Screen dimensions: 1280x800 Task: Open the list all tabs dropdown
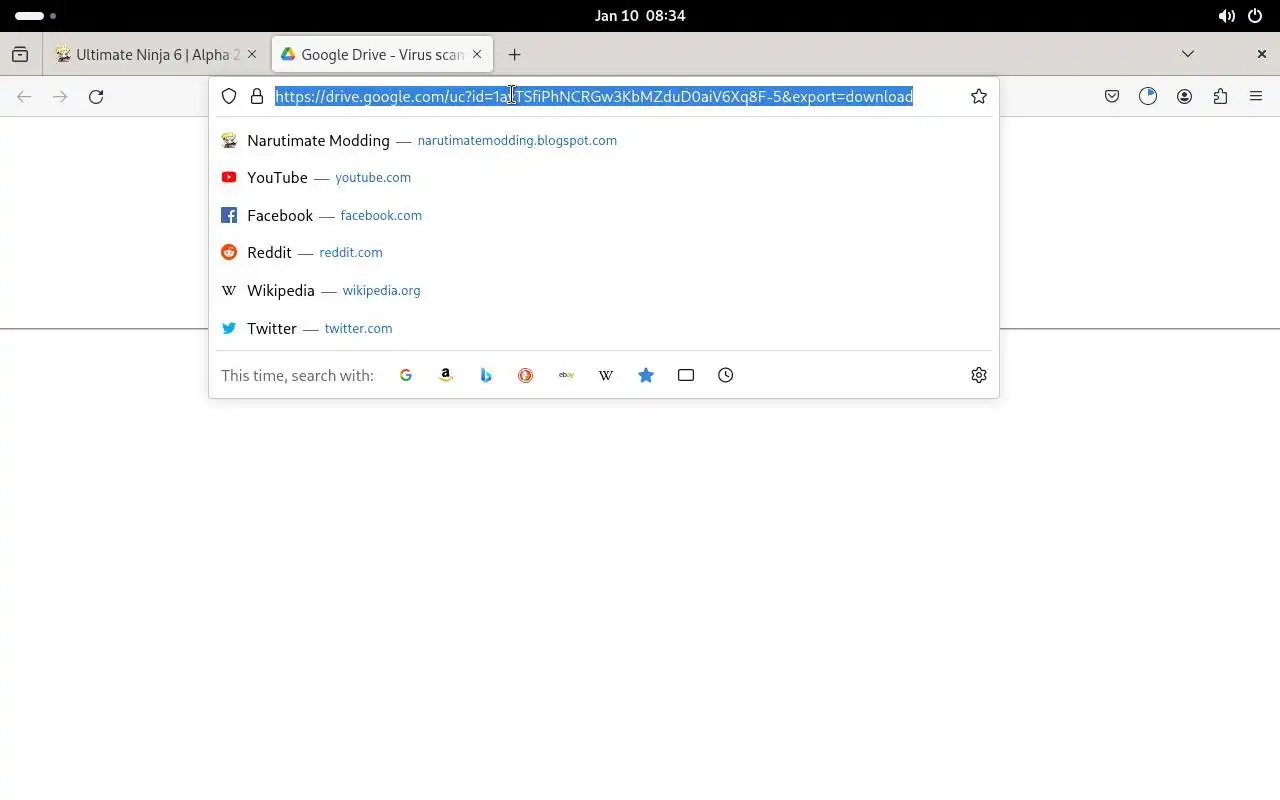(1188, 54)
